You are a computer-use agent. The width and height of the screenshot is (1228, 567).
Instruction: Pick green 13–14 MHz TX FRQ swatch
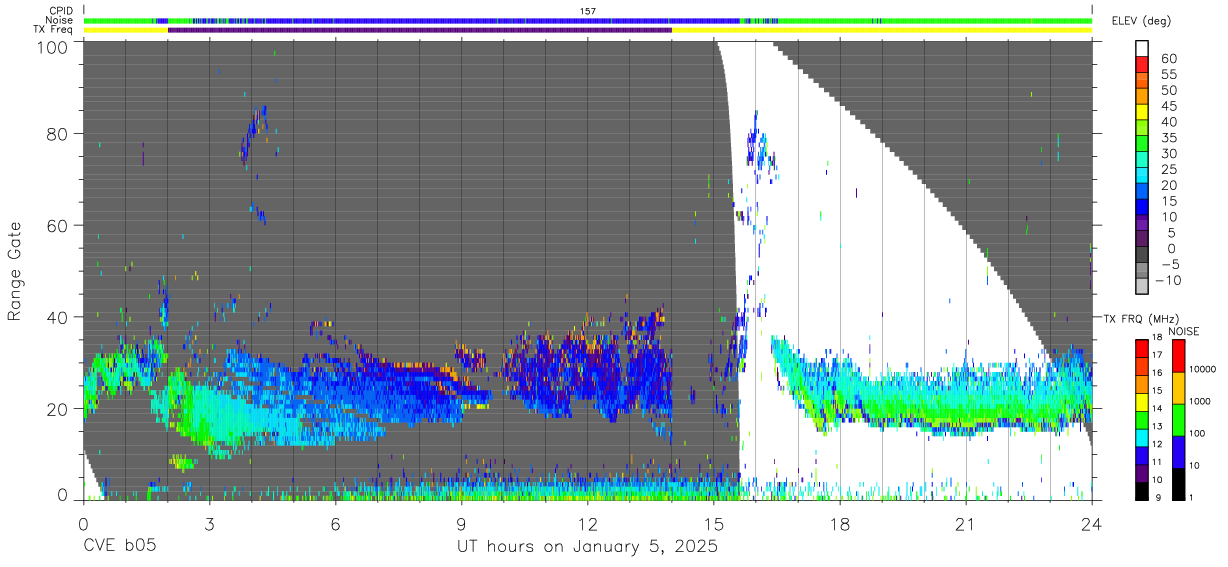point(1142,419)
